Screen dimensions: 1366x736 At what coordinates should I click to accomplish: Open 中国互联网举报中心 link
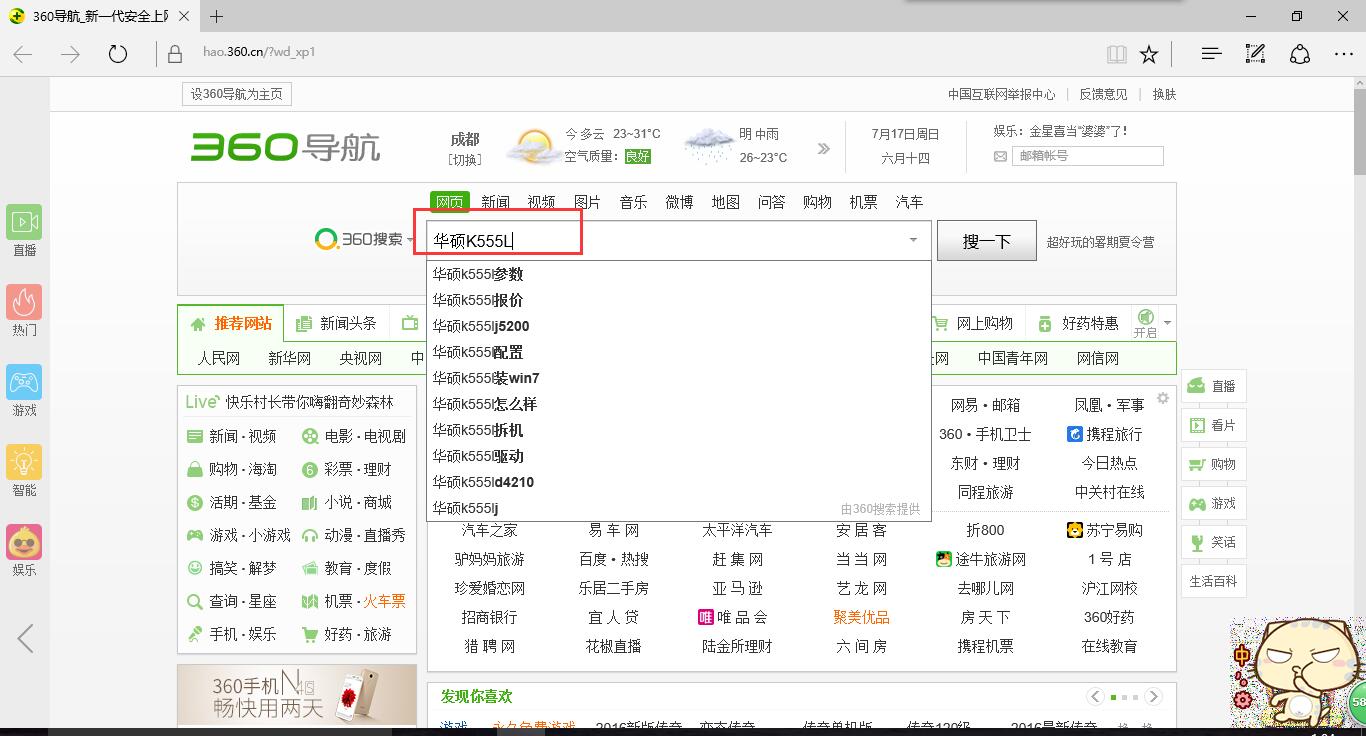pyautogui.click(x=1001, y=94)
